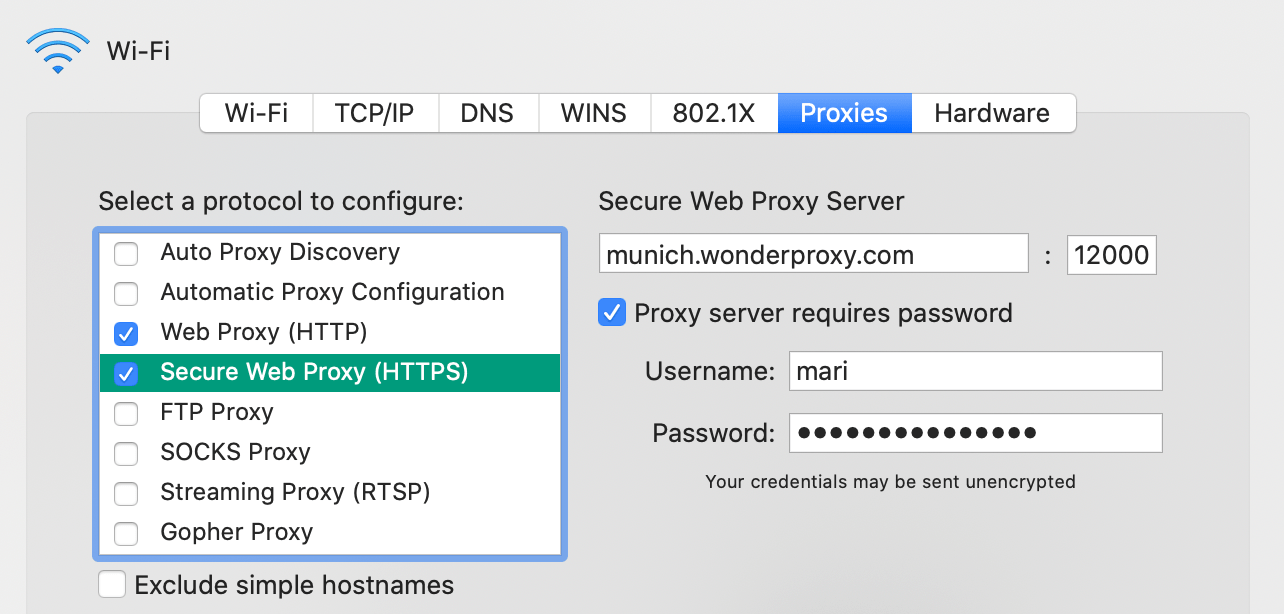Viewport: 1284px width, 614px height.
Task: Uncheck Secure Web Proxy (HTTPS)
Action: (x=126, y=373)
